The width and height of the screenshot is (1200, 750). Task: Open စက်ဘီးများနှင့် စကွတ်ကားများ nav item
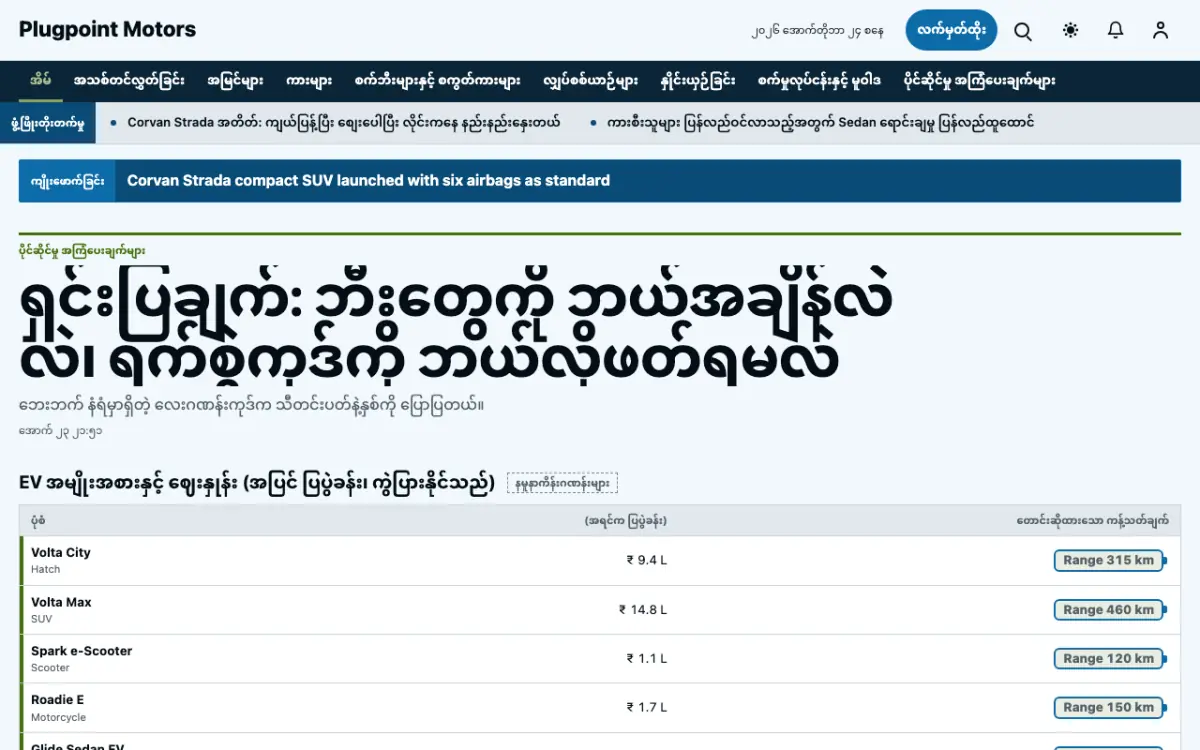point(437,80)
